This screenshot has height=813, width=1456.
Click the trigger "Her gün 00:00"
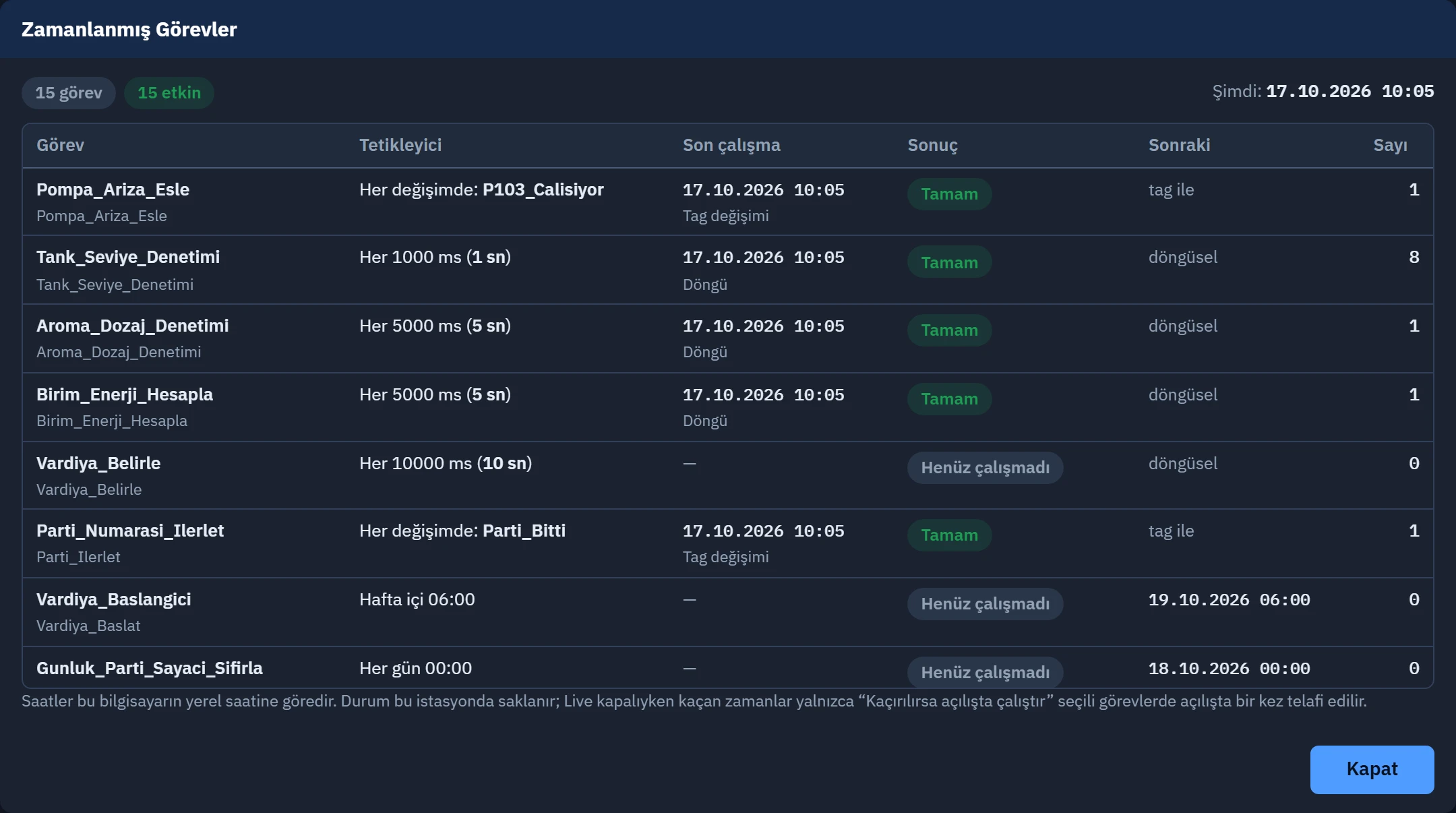[x=415, y=668]
